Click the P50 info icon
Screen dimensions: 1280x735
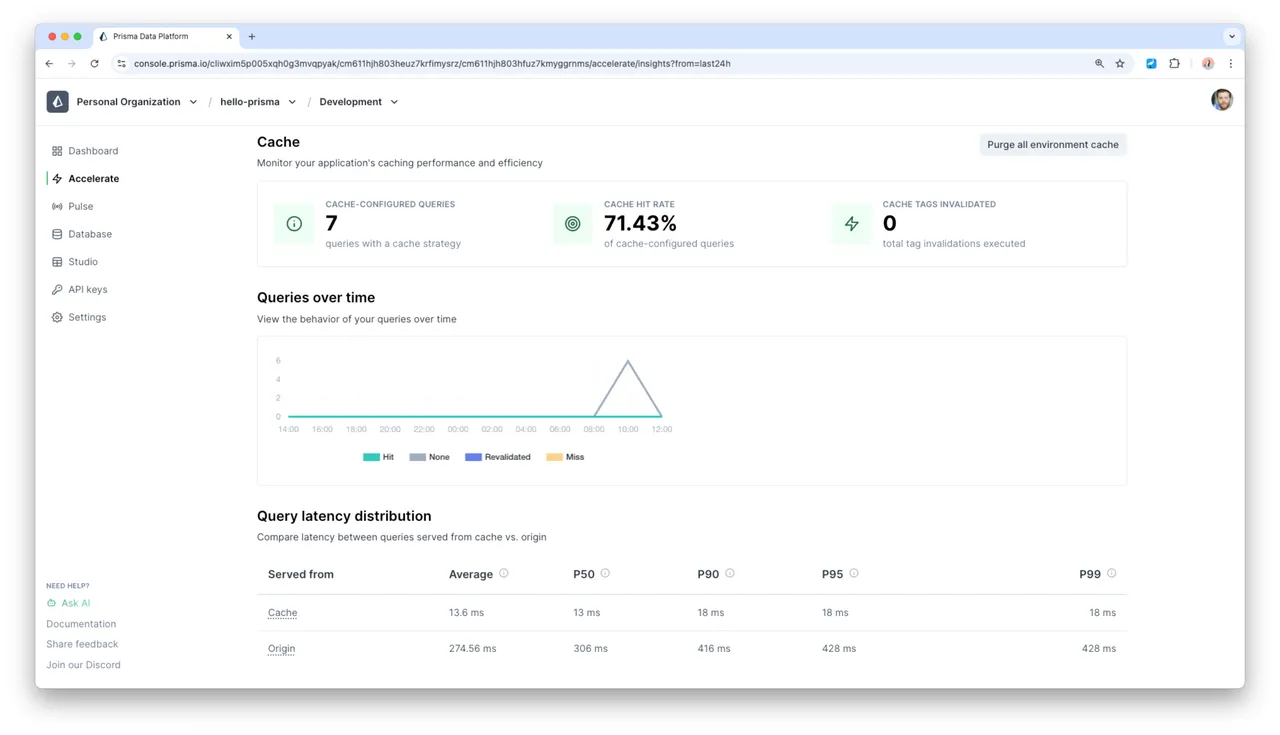coord(605,574)
